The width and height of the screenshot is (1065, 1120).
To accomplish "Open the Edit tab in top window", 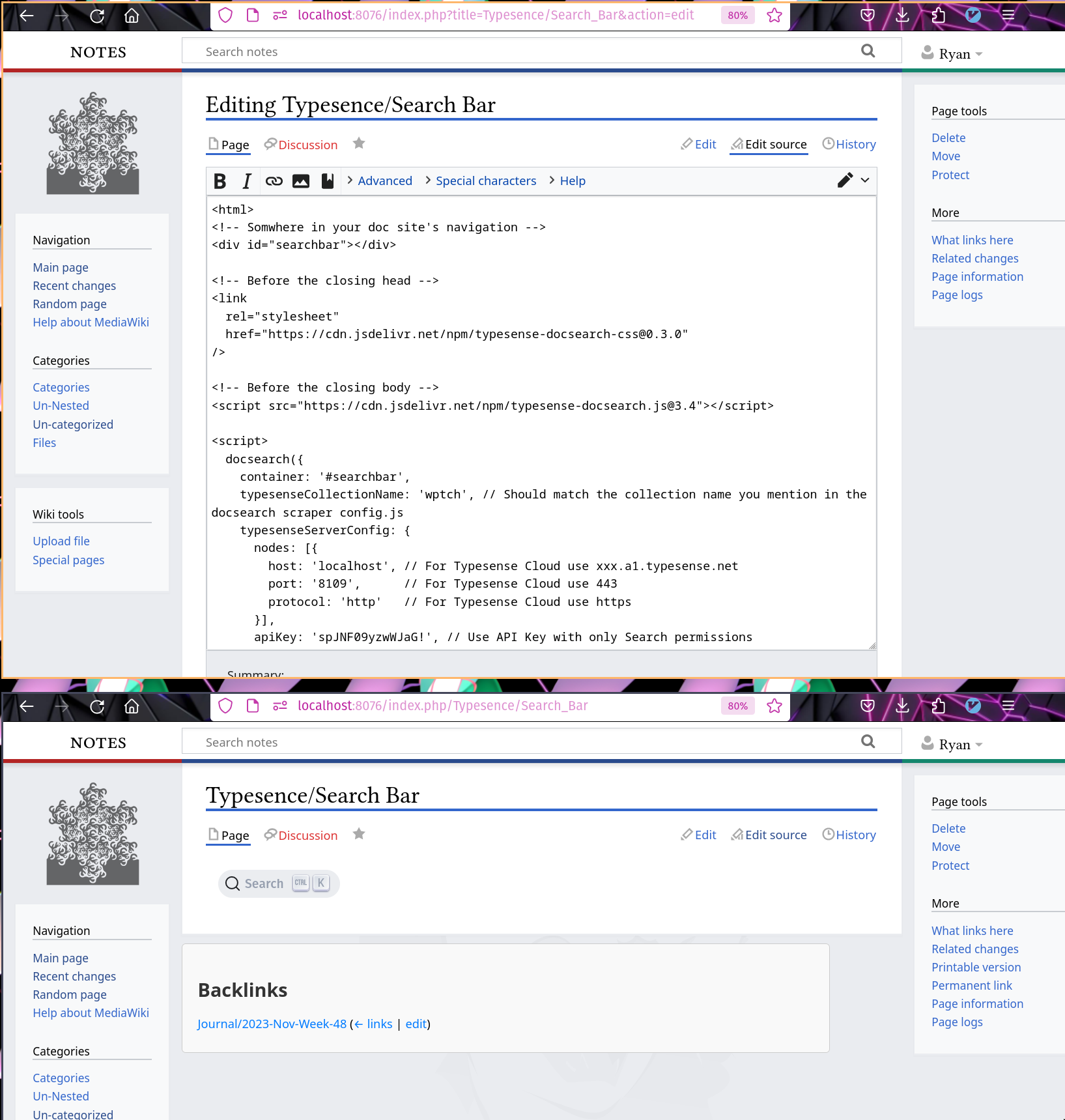I will (698, 144).
